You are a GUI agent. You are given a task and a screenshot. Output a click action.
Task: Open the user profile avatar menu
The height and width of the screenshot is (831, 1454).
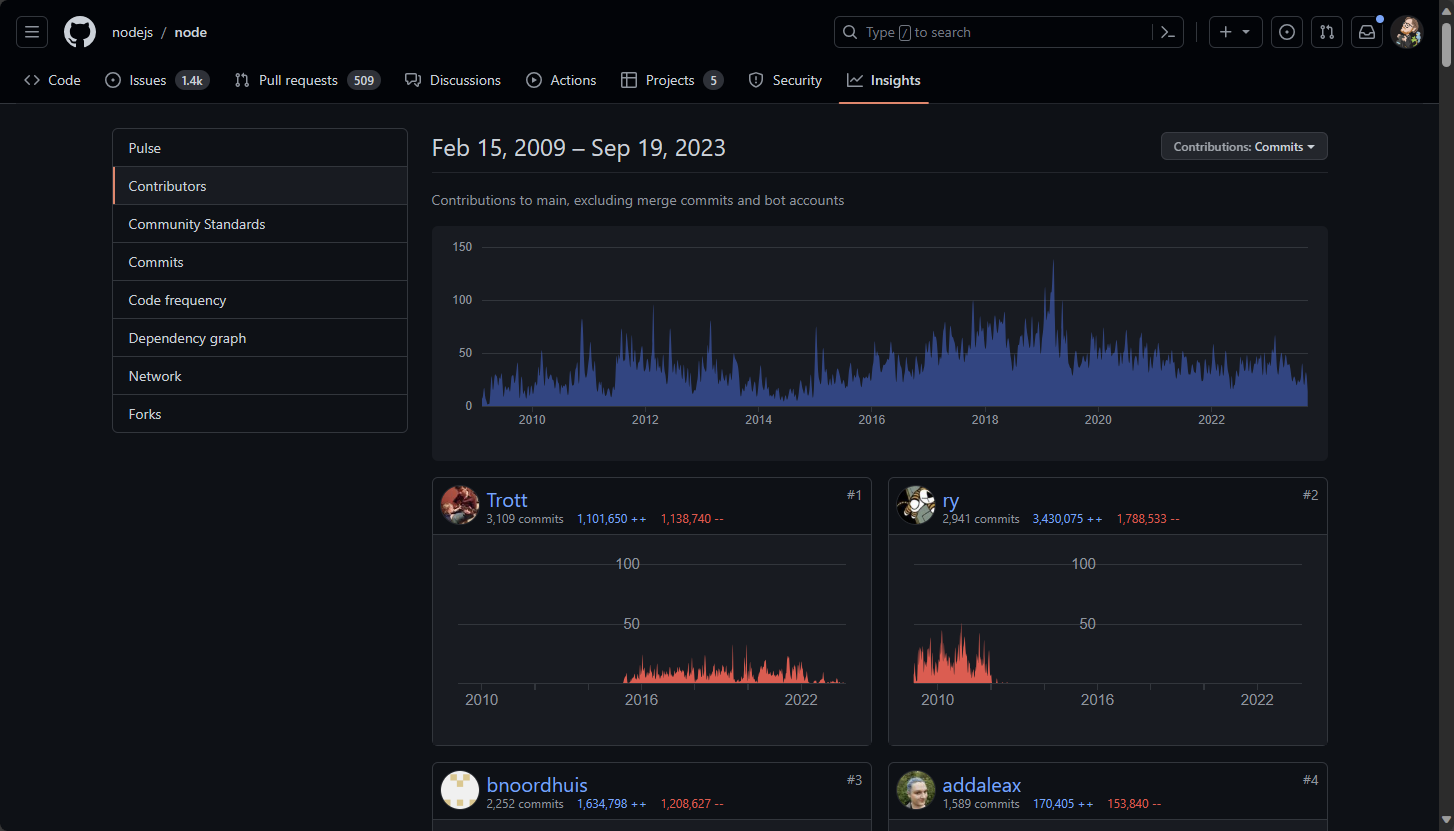click(1407, 32)
